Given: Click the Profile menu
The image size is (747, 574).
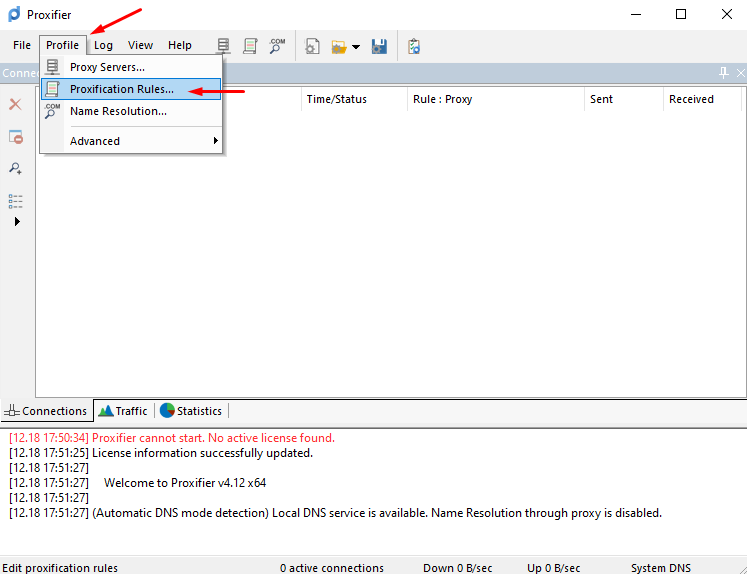Looking at the screenshot, I should pyautogui.click(x=62, y=45).
